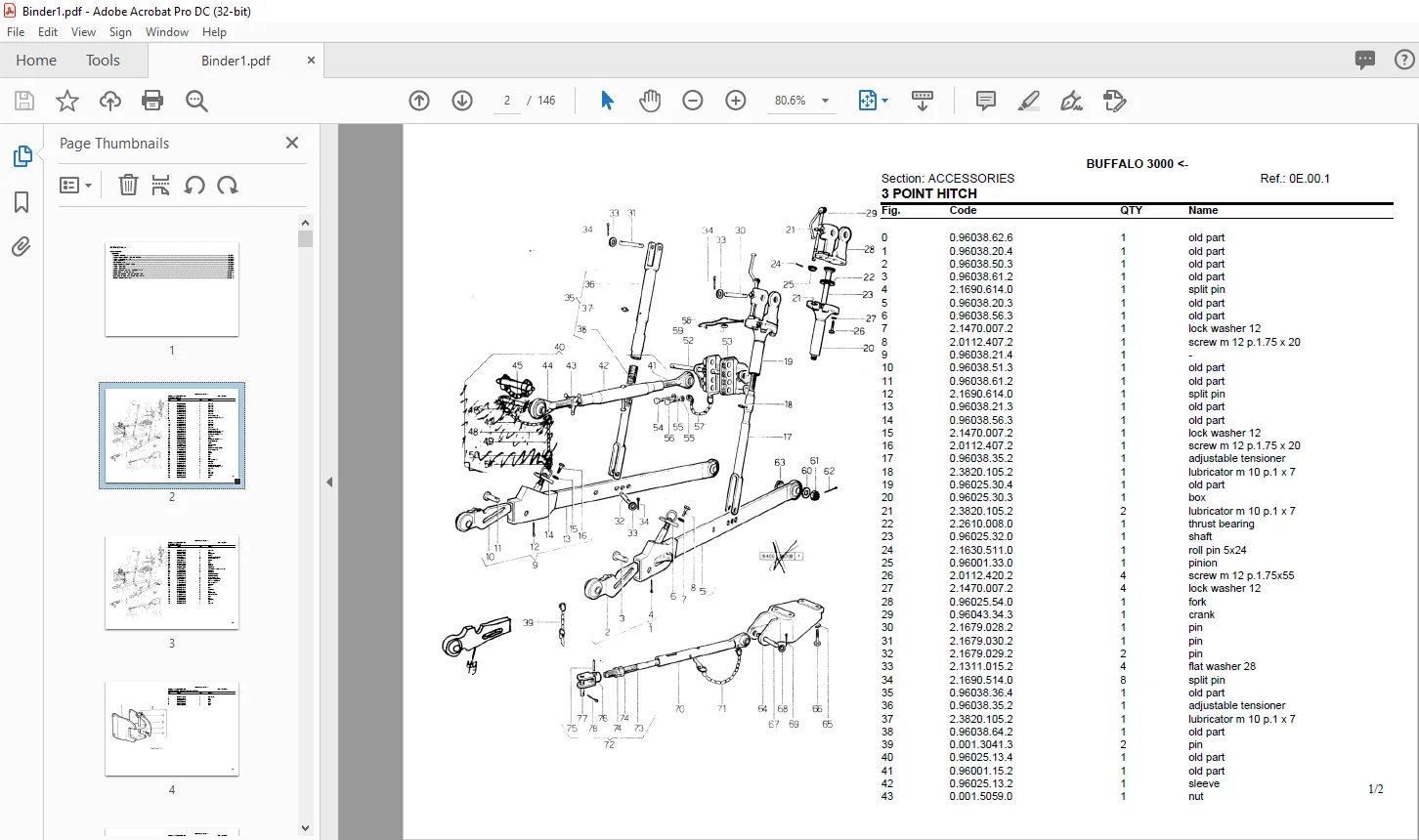Delete selected page with trash icon
Viewport: 1419px width, 840px height.
(128, 185)
